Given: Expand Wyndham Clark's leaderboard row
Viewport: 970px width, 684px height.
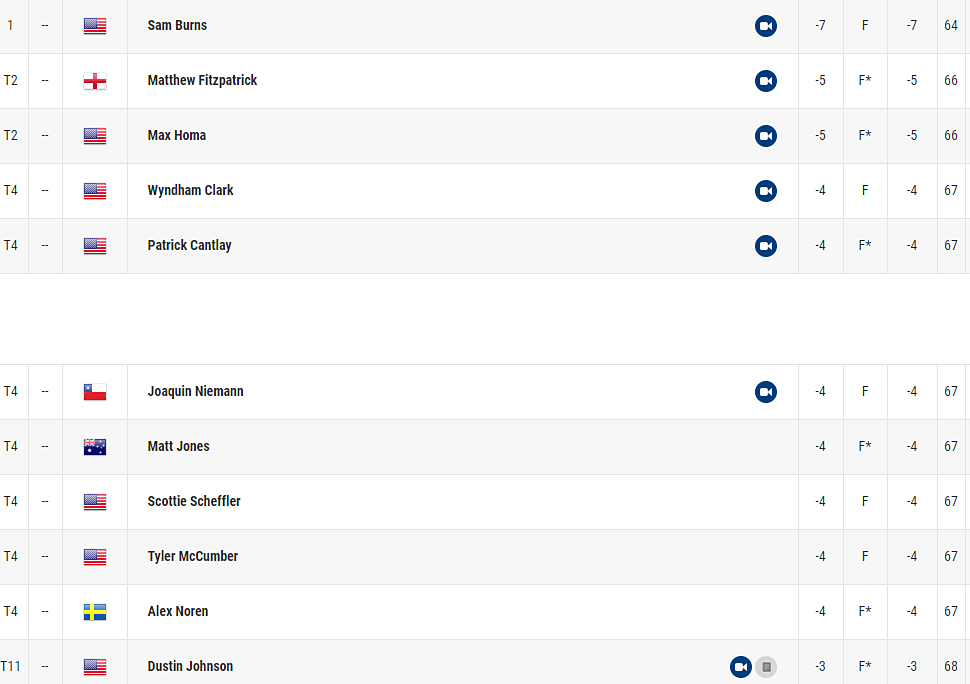Looking at the screenshot, I should click(x=485, y=191).
